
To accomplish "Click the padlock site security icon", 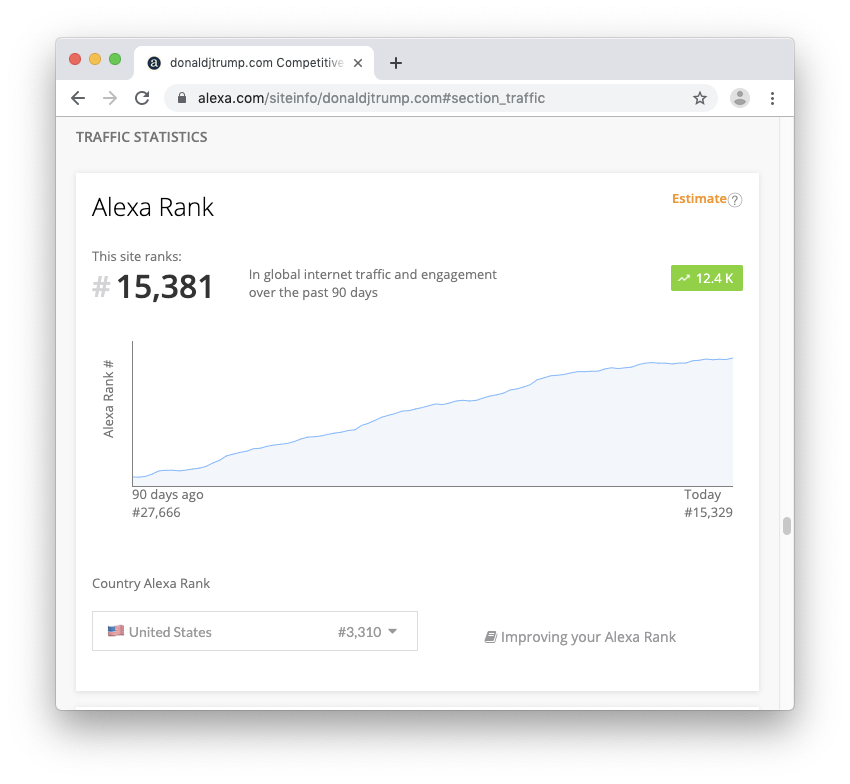I will [182, 98].
